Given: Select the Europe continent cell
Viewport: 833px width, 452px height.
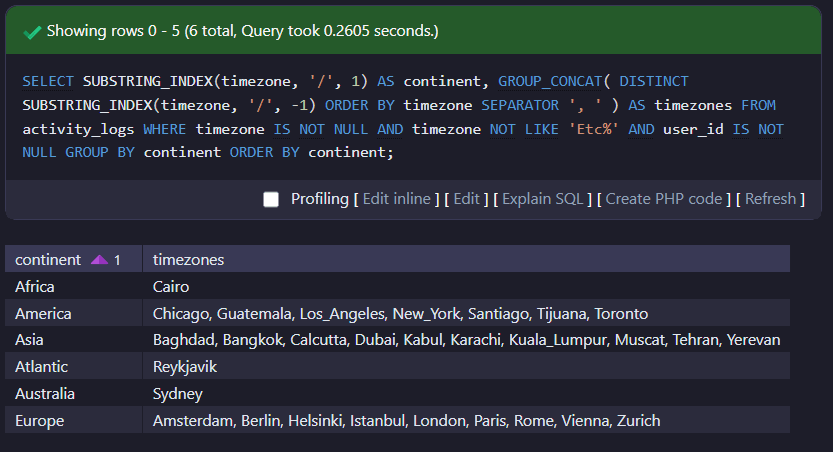Looking at the screenshot, I should [x=74, y=421].
